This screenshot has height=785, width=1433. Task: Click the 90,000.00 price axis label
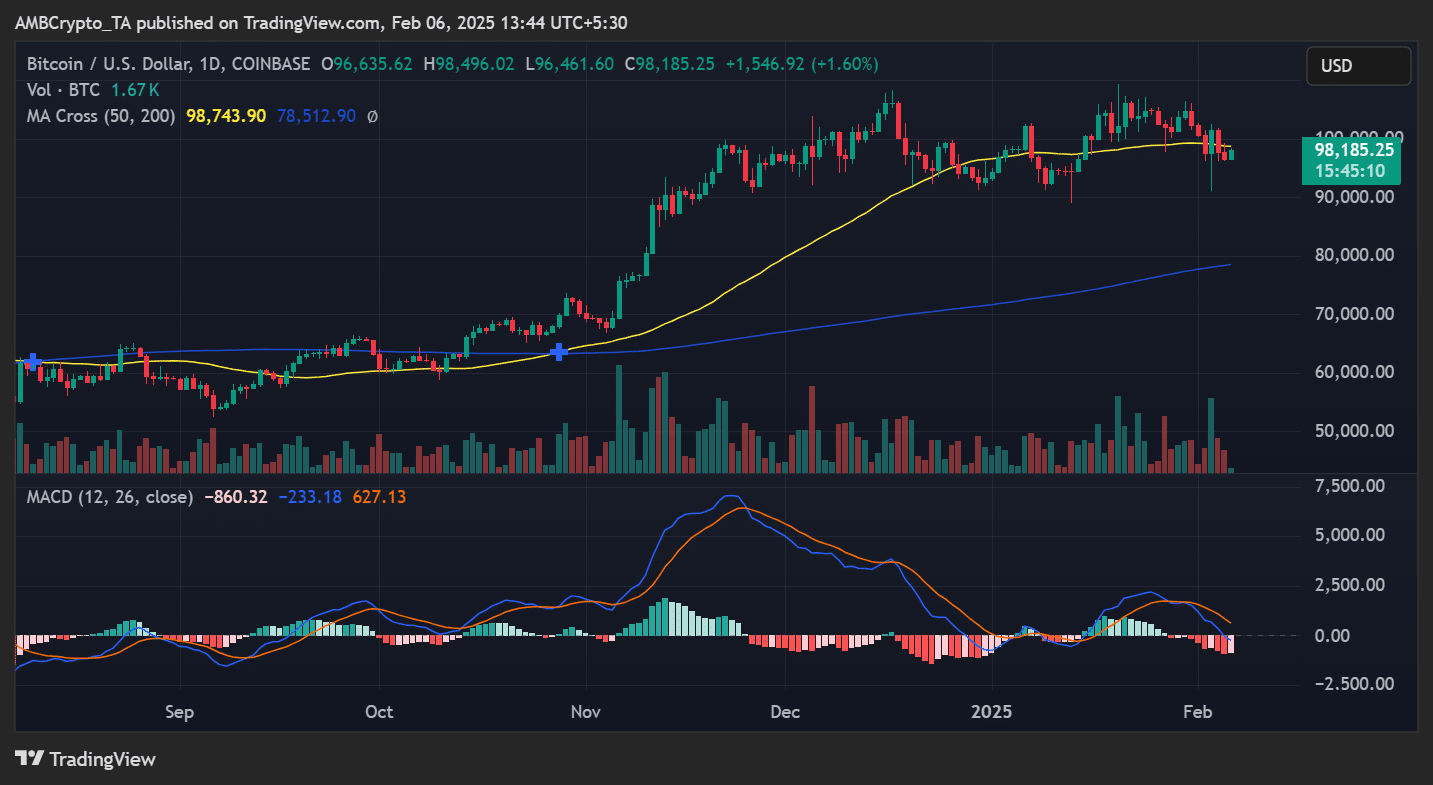[1354, 196]
